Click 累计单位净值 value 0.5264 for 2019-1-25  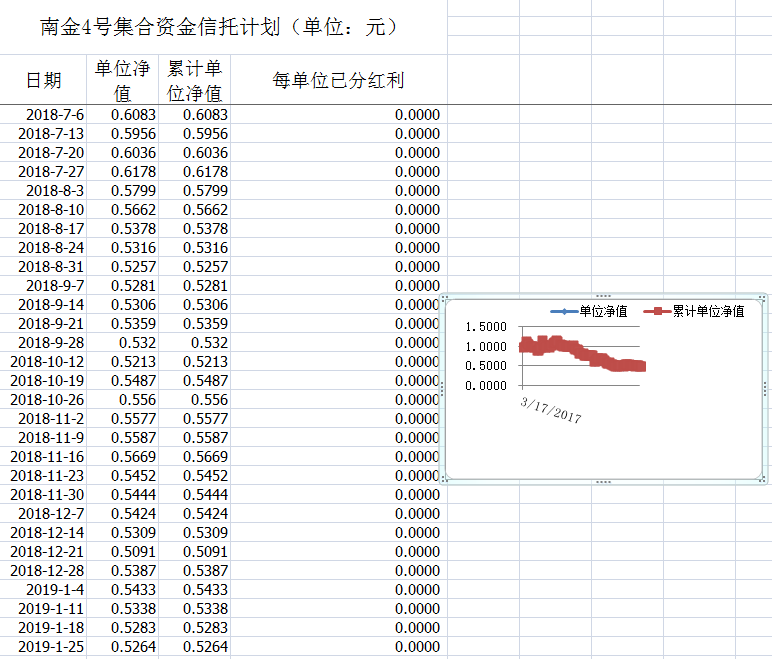pos(194,647)
